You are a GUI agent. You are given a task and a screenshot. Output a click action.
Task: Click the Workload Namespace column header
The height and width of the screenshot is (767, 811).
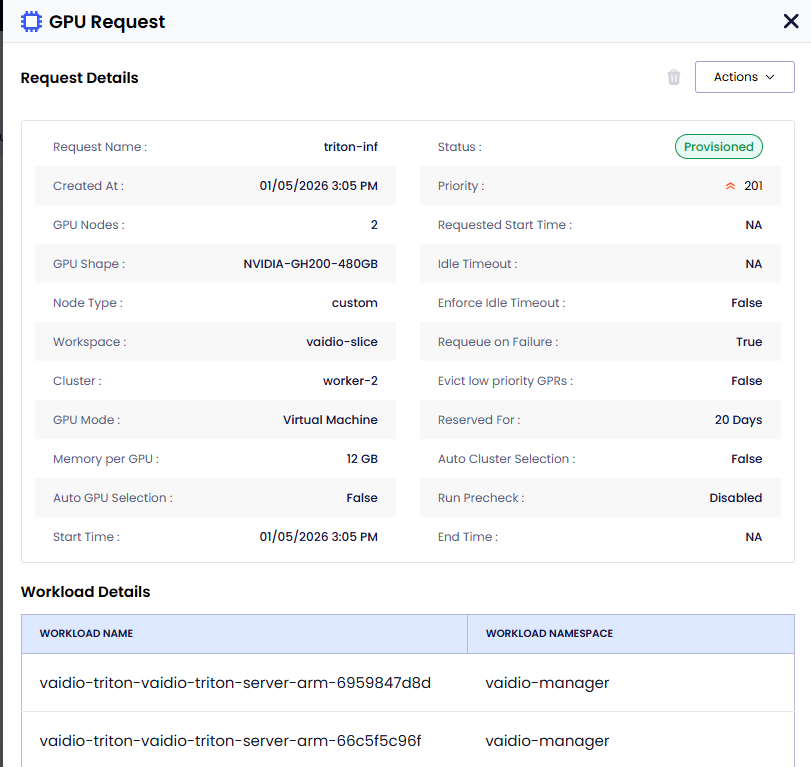coord(549,633)
